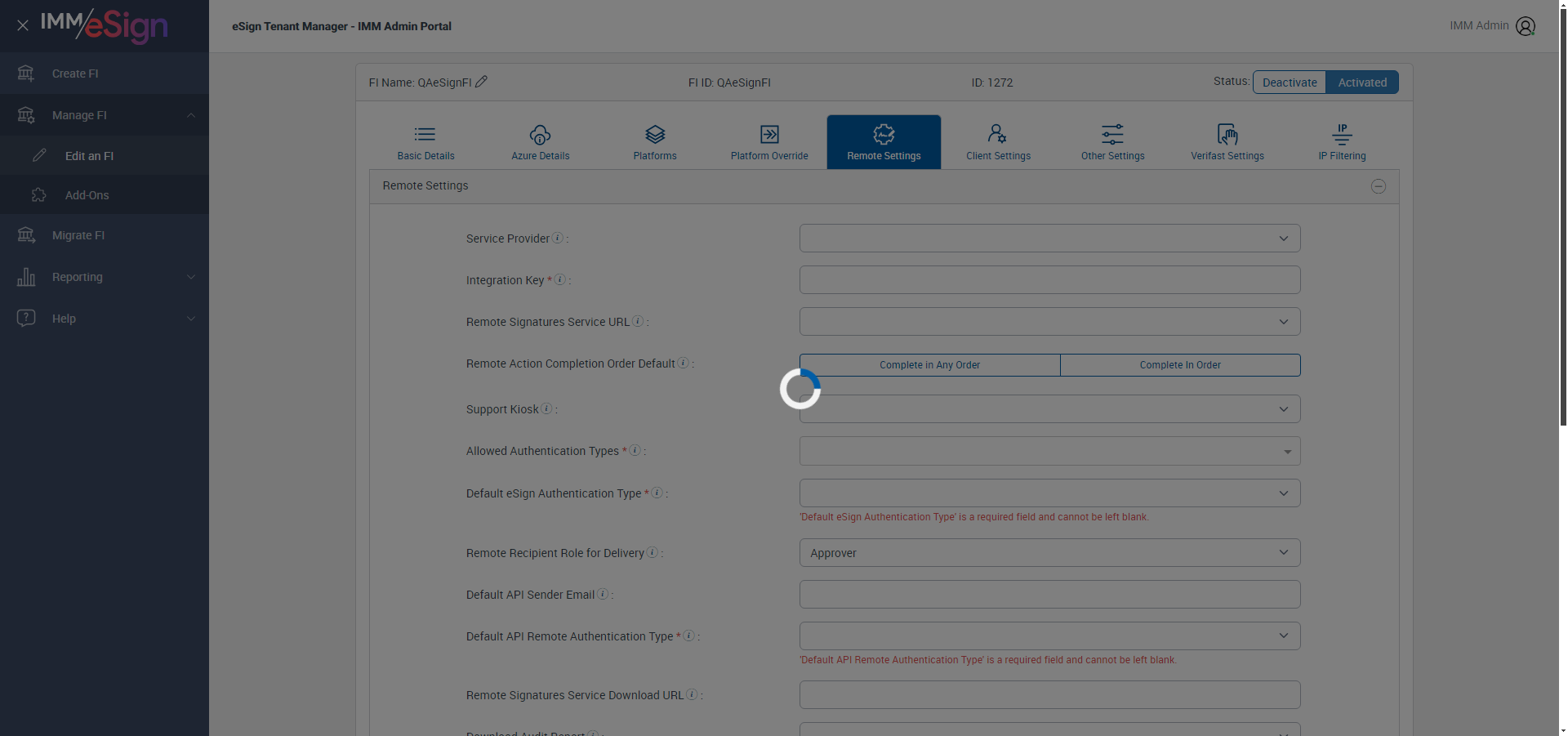1568x736 pixels.
Task: Show info for Allowed Authentication Types
Action: click(x=635, y=450)
